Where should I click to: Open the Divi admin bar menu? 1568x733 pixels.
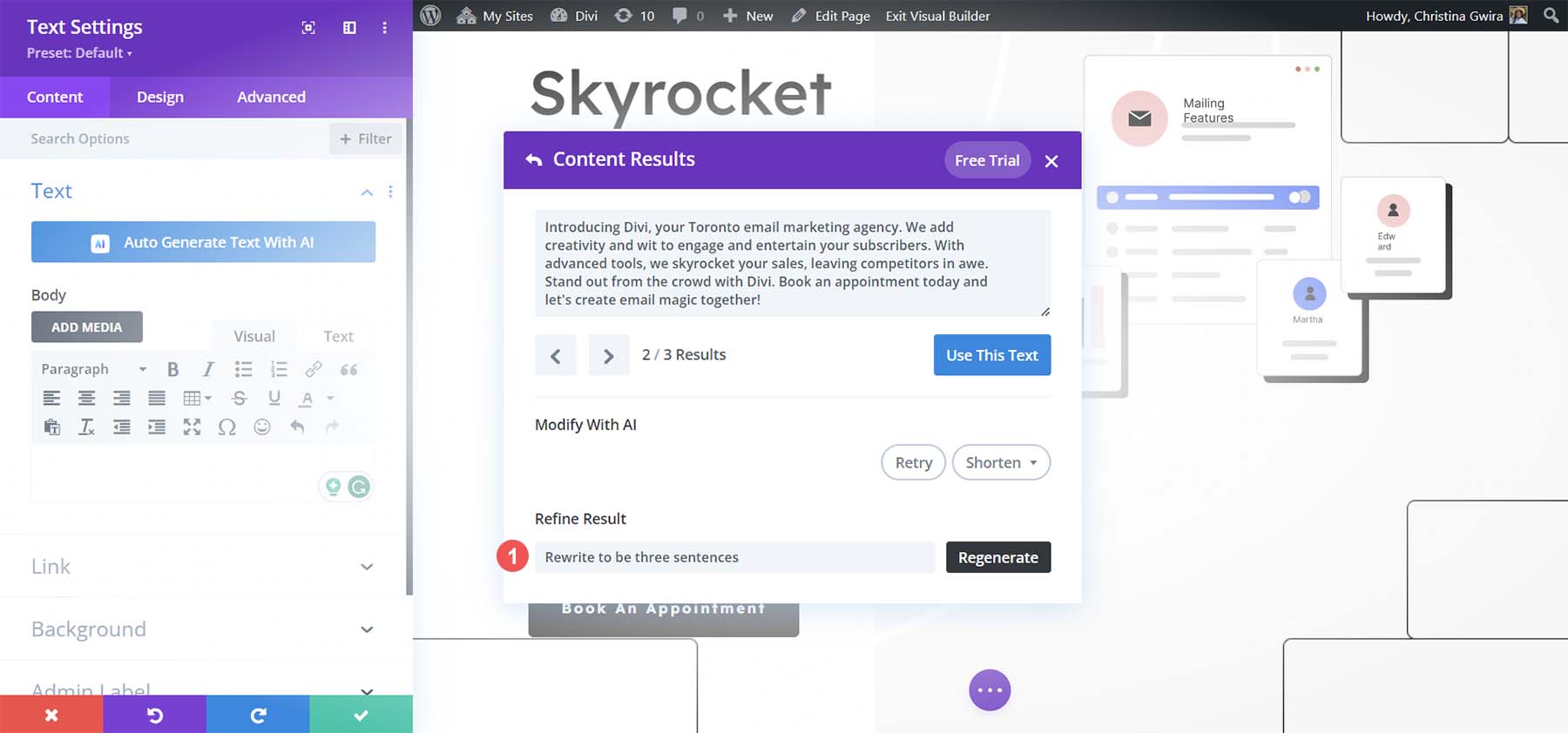click(574, 16)
